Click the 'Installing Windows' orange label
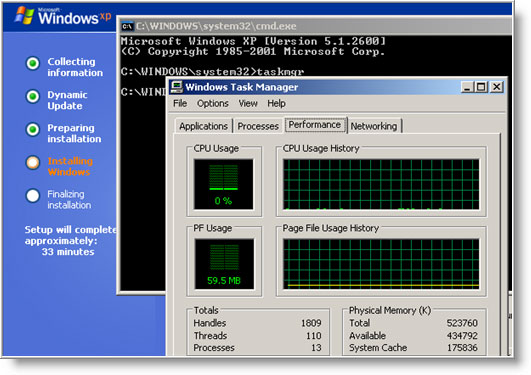Image resolution: width=531 pixels, height=375 pixels. tap(70, 166)
